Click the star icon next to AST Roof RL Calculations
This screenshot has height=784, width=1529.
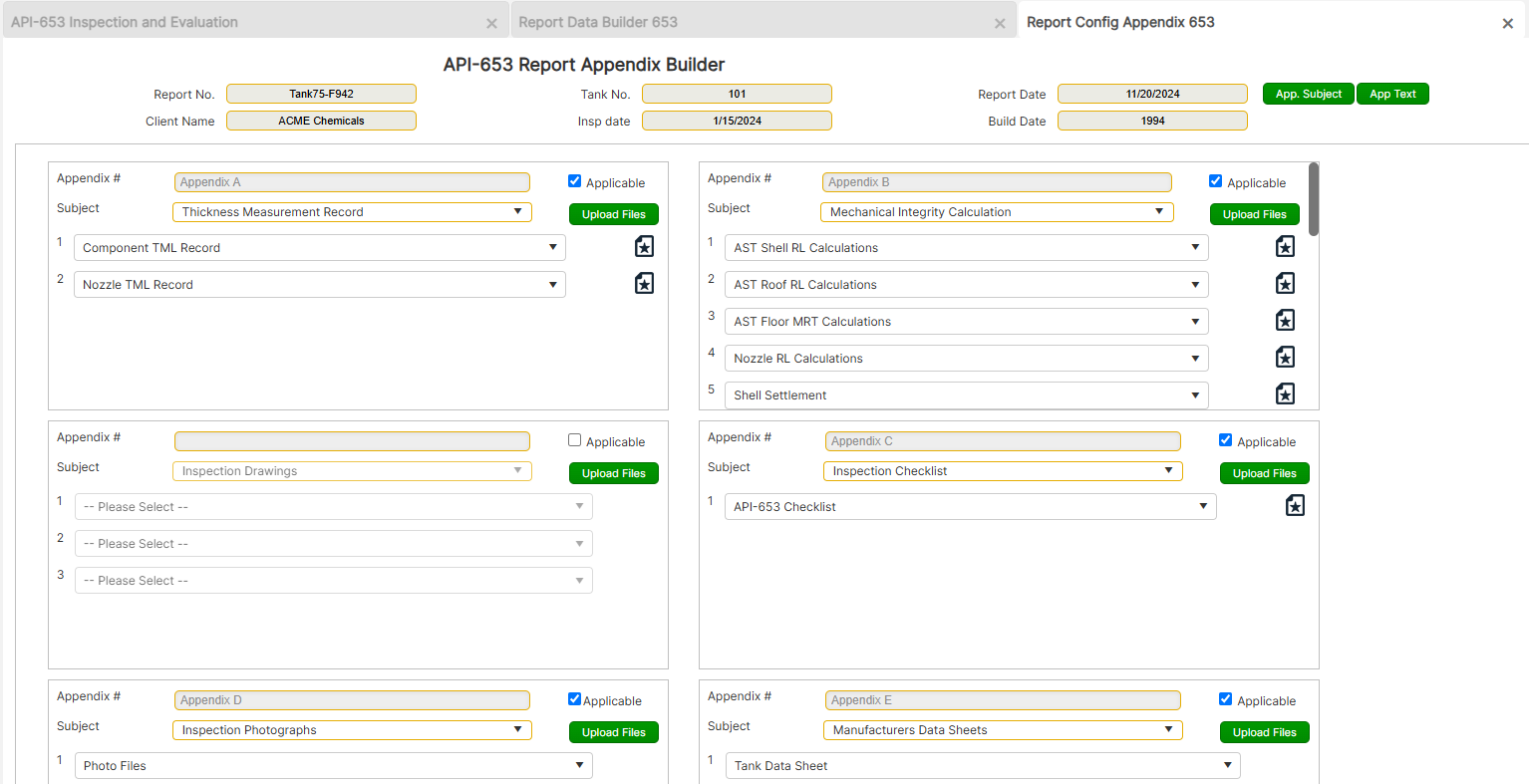tap(1285, 283)
